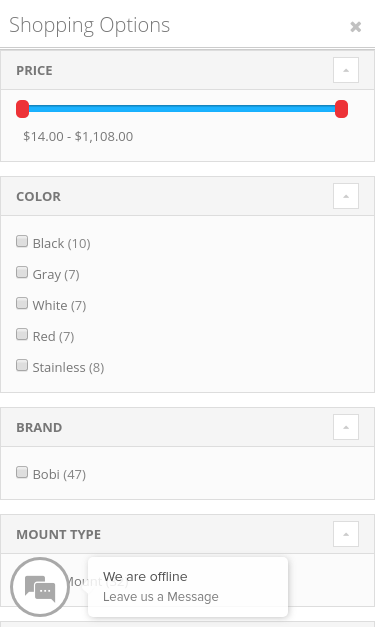Click the minimum price slider handle
This screenshot has width=375, height=627.
pos(22,109)
